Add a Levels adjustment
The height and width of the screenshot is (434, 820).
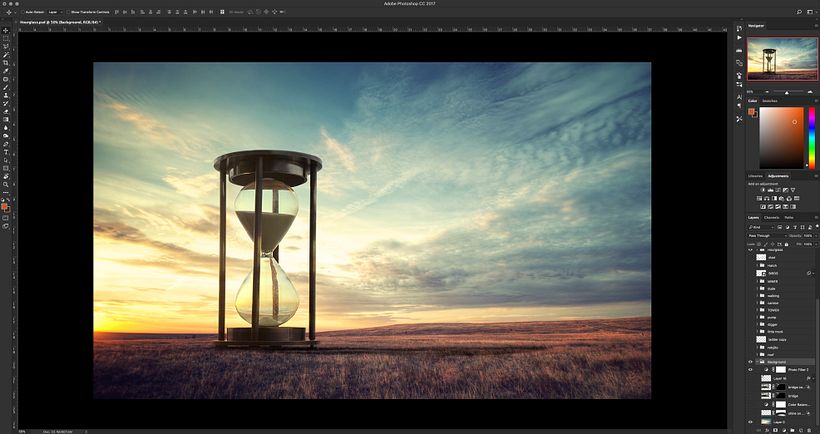pyautogui.click(x=770, y=190)
